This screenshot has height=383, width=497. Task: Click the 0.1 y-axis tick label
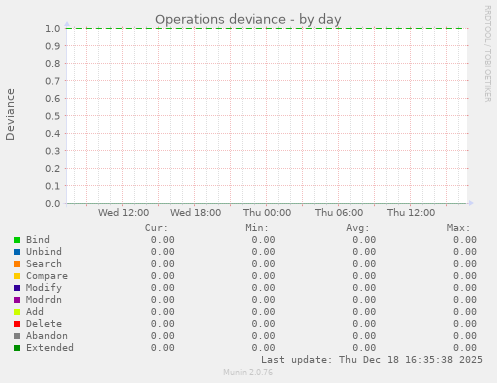(x=53, y=186)
